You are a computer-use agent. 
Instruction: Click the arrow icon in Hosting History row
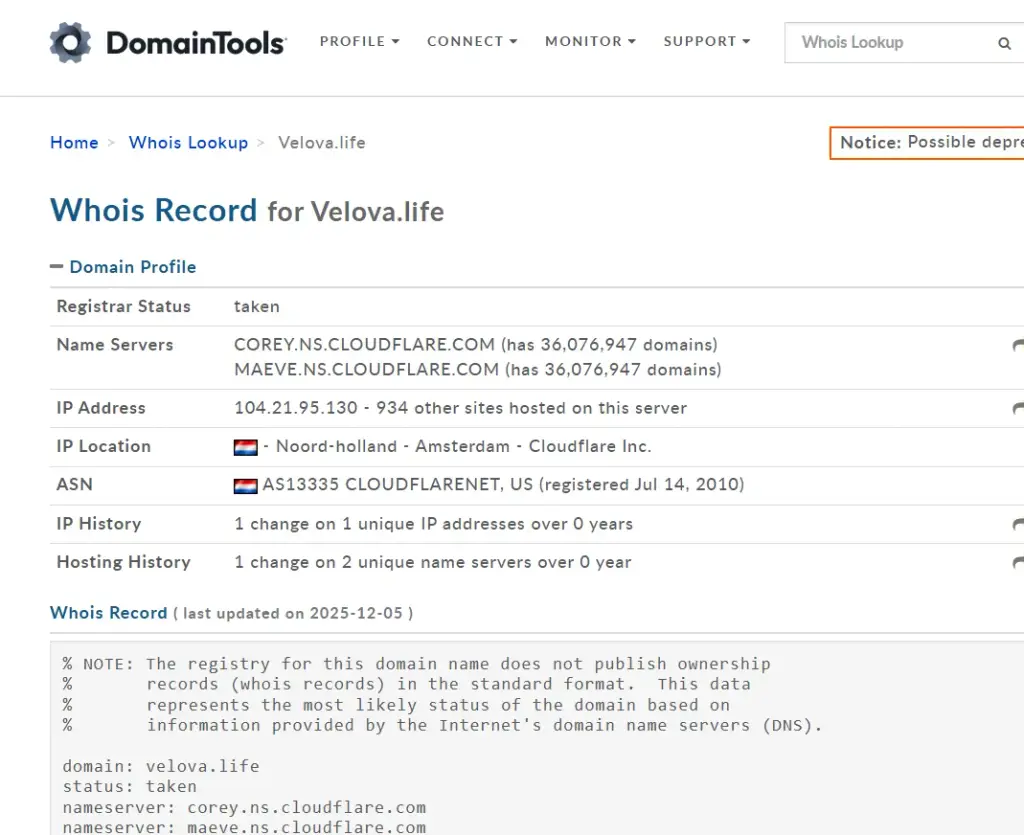(x=1018, y=563)
